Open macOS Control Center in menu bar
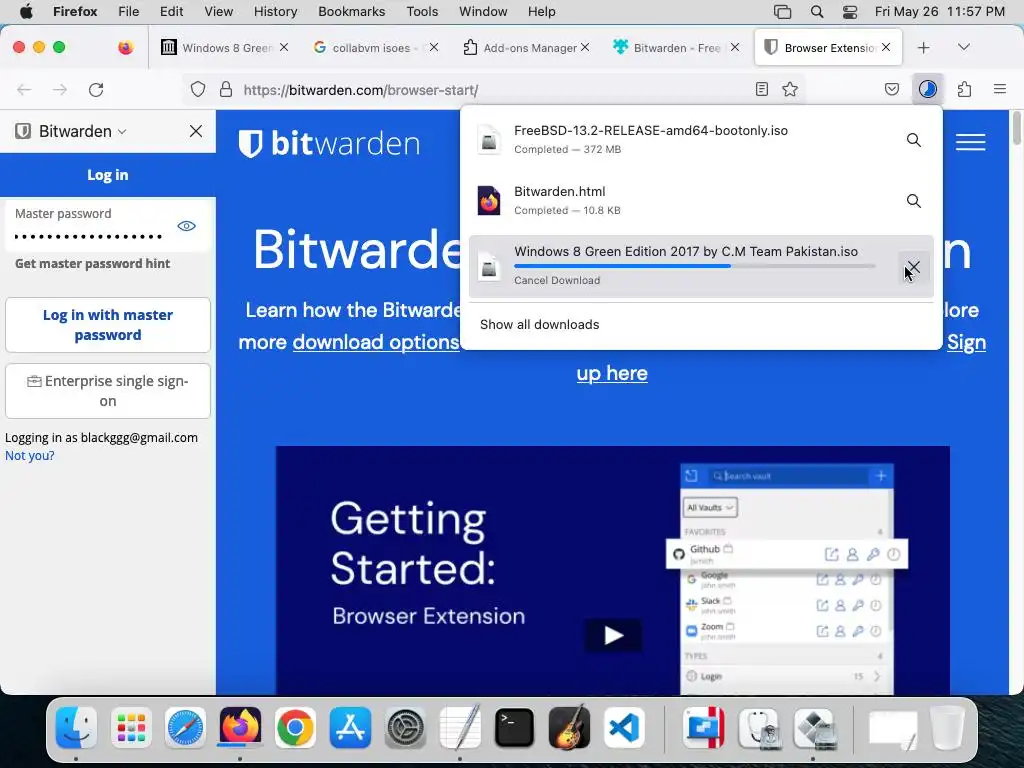 point(850,12)
